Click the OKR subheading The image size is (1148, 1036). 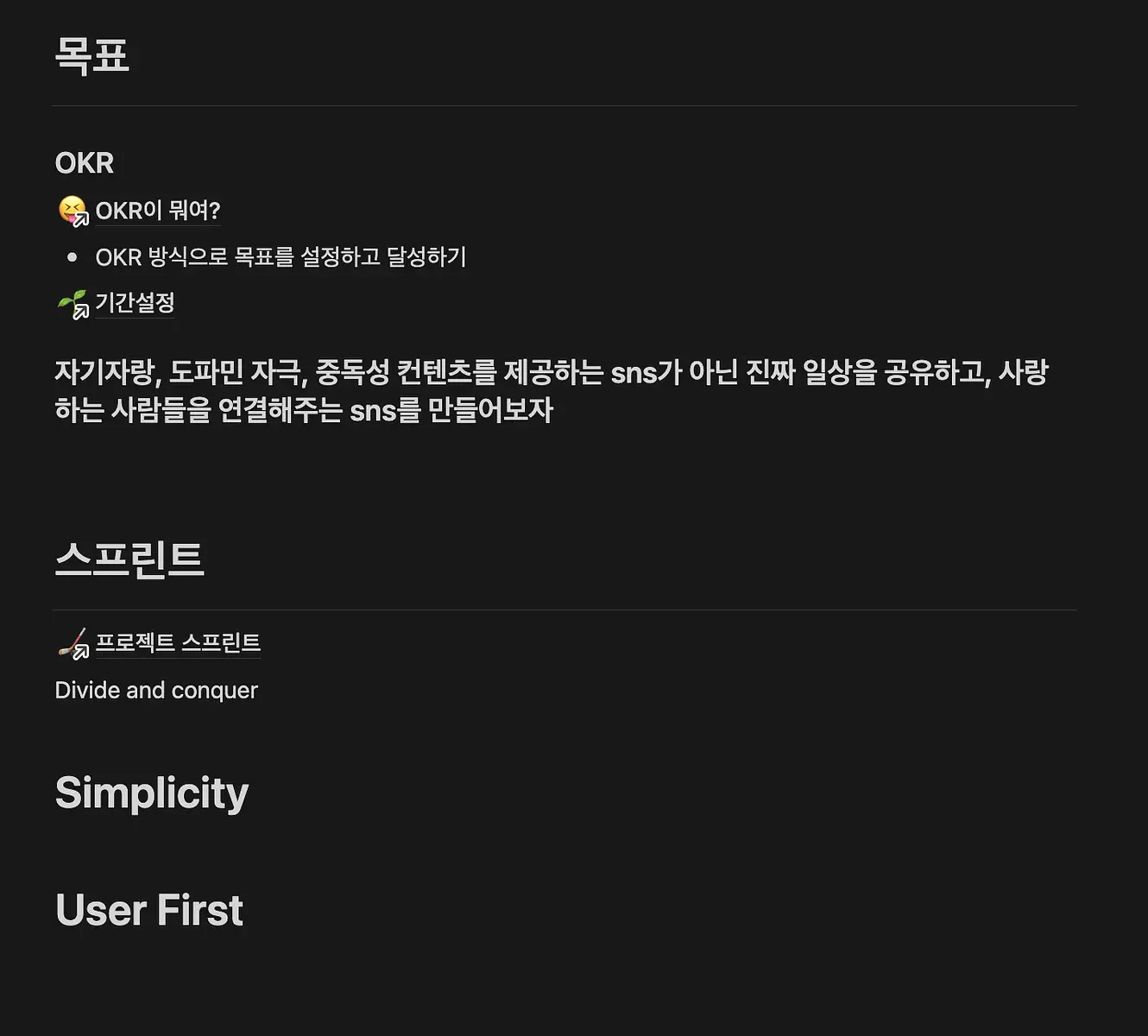pyautogui.click(x=84, y=162)
